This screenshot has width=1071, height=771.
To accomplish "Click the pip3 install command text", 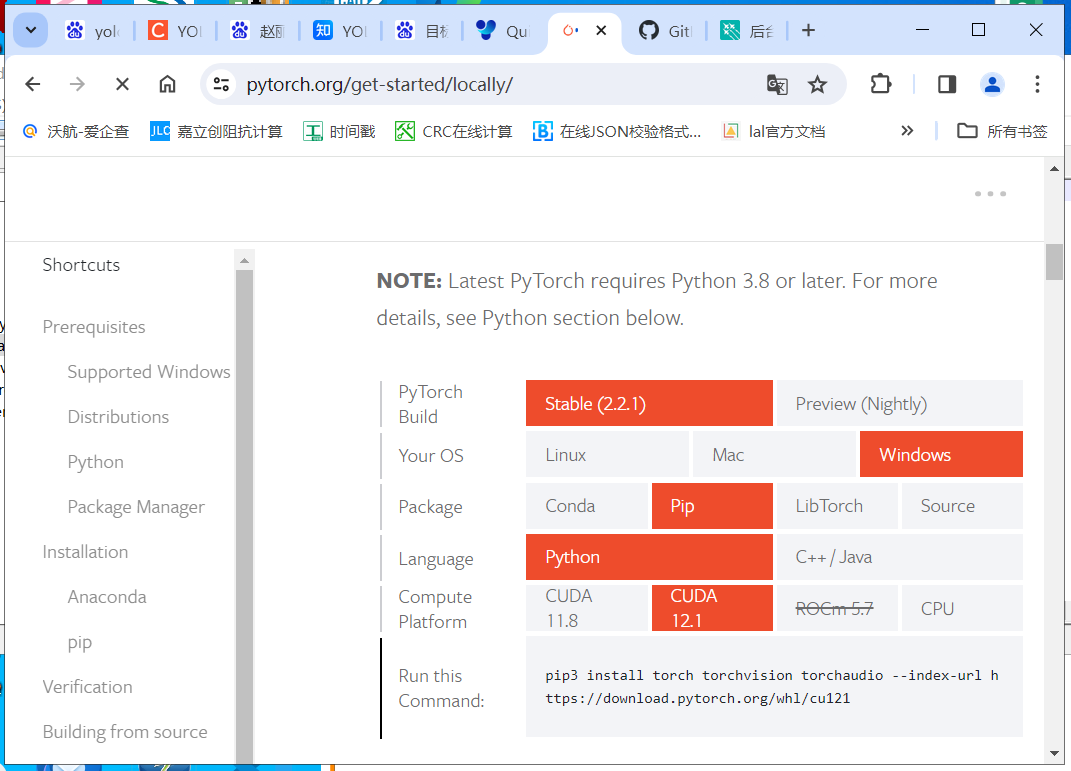I will (772, 687).
